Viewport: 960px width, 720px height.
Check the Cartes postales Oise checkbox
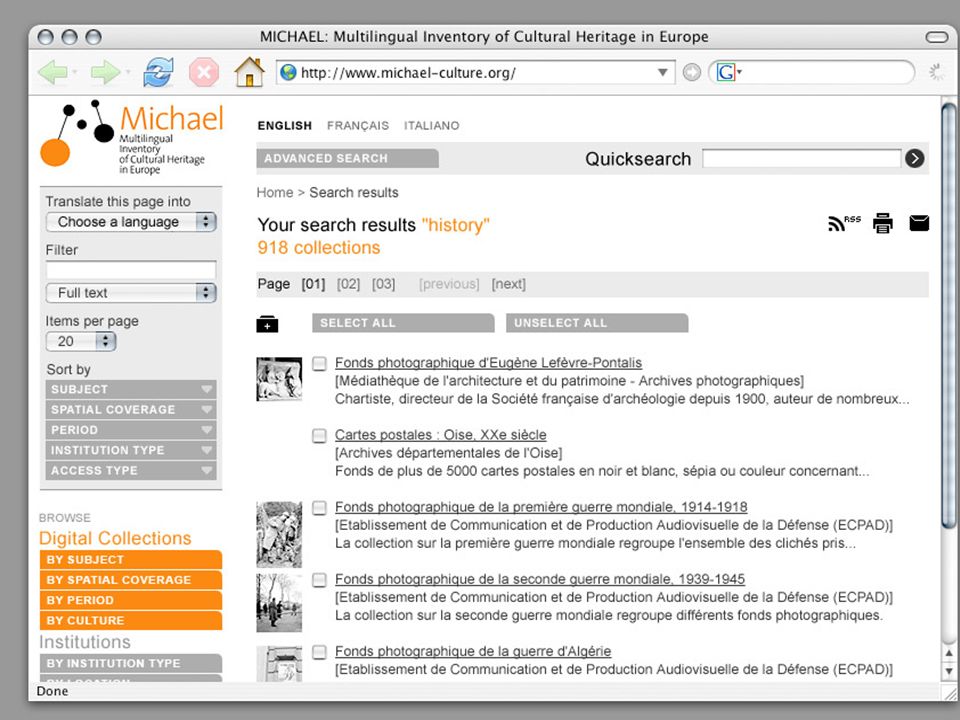point(319,436)
